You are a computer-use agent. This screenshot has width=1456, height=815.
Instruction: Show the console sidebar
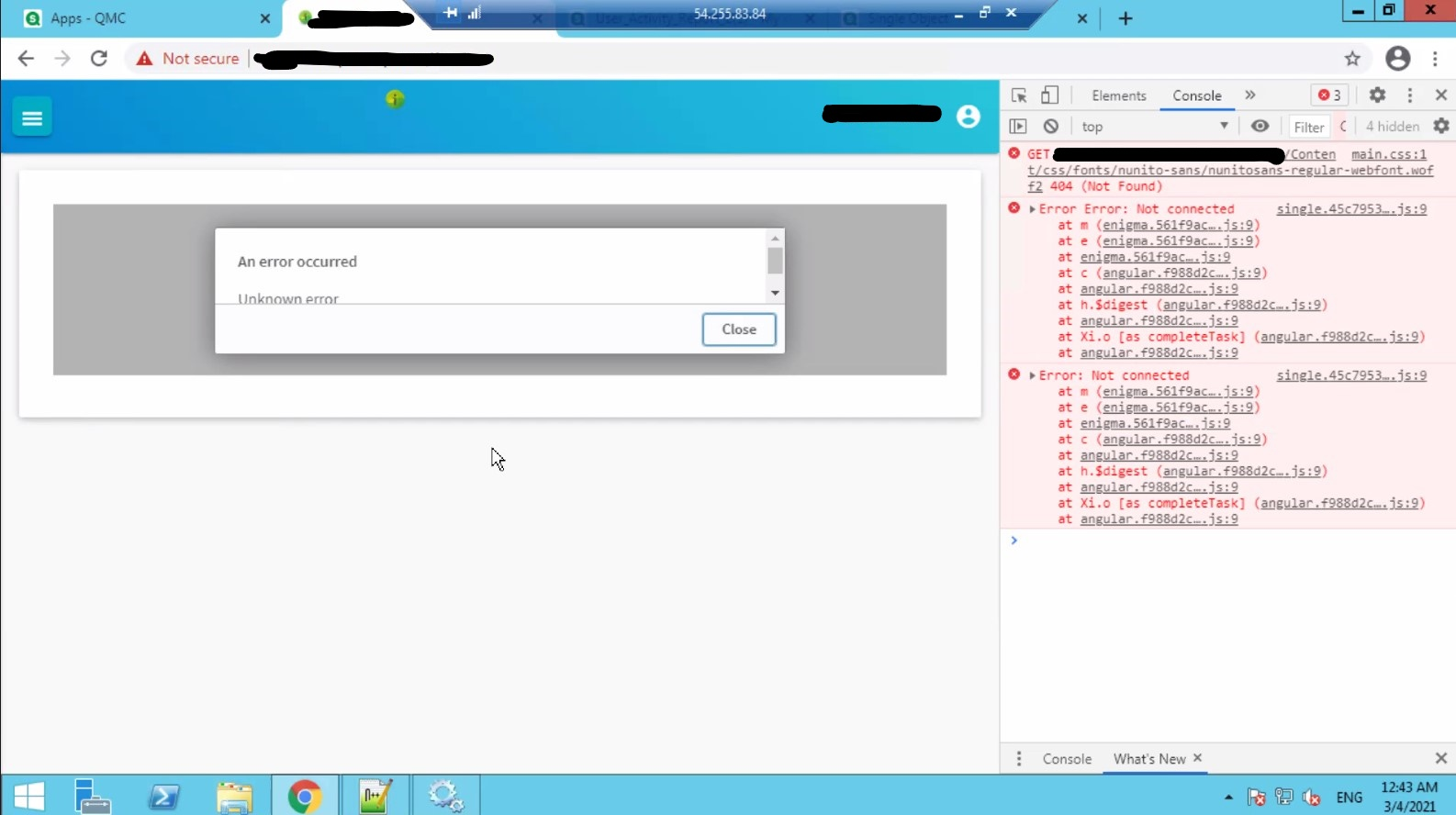[x=1018, y=127]
